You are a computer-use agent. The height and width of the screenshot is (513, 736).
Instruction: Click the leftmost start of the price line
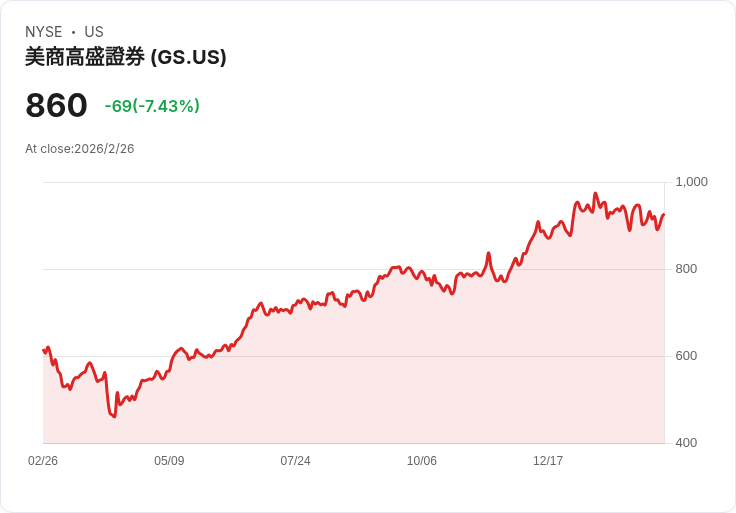[44, 350]
